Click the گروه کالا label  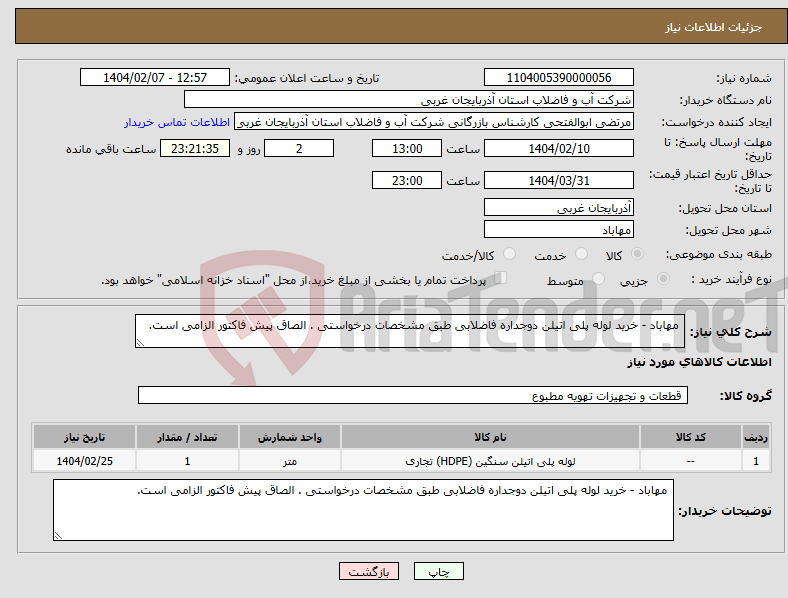point(746,396)
